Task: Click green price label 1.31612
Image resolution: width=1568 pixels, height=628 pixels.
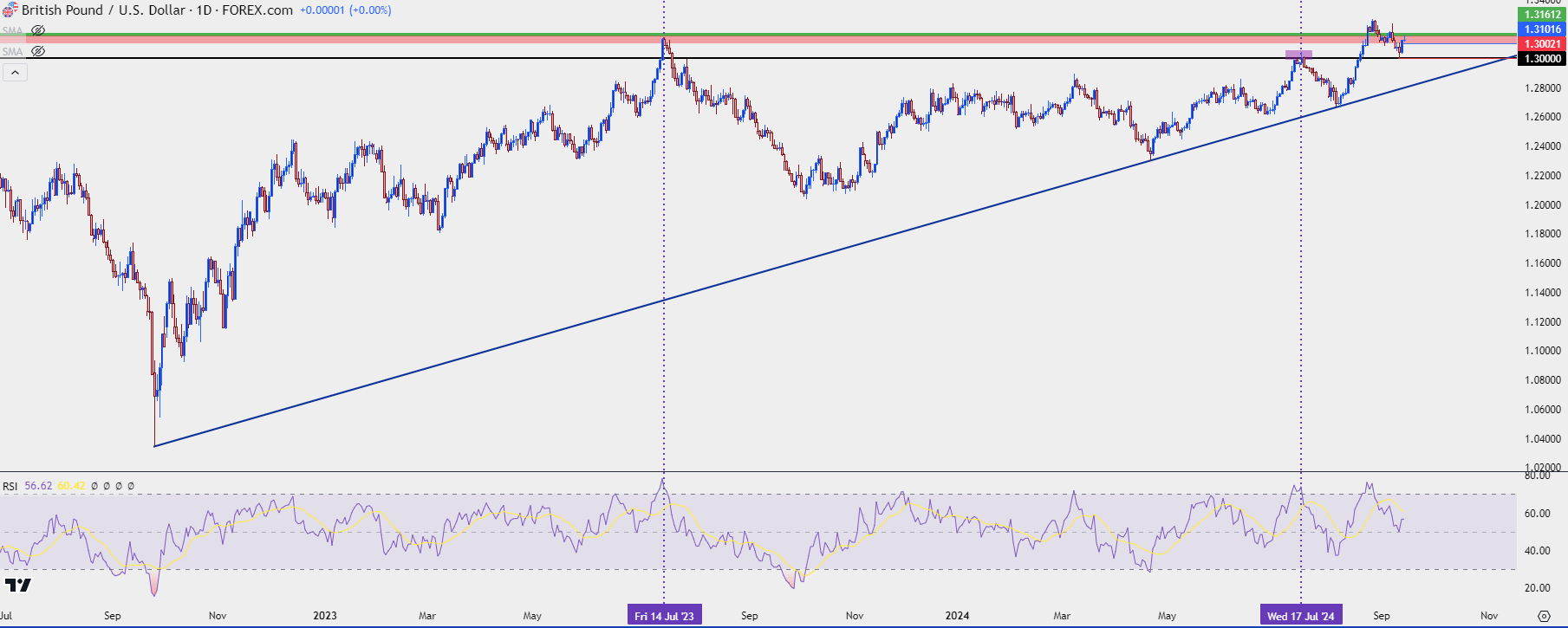Action: [1543, 15]
